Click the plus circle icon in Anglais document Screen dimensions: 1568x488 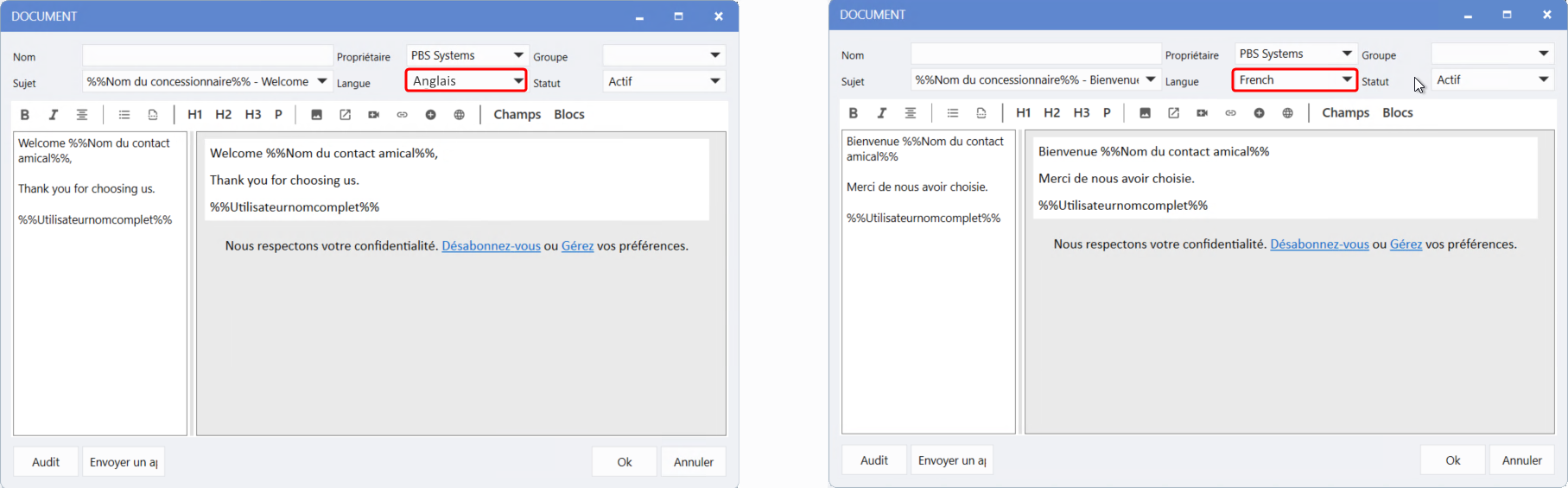tap(430, 115)
